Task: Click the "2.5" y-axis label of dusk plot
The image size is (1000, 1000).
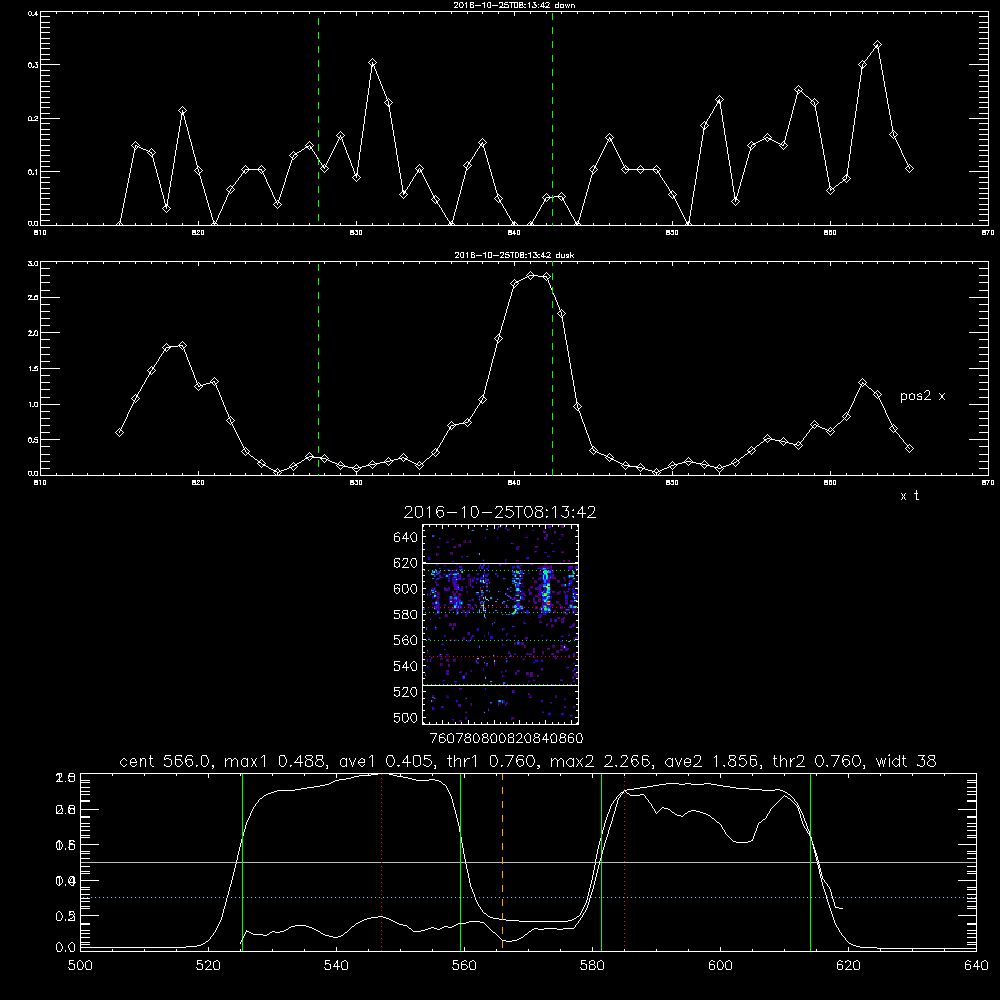Action: point(33,298)
